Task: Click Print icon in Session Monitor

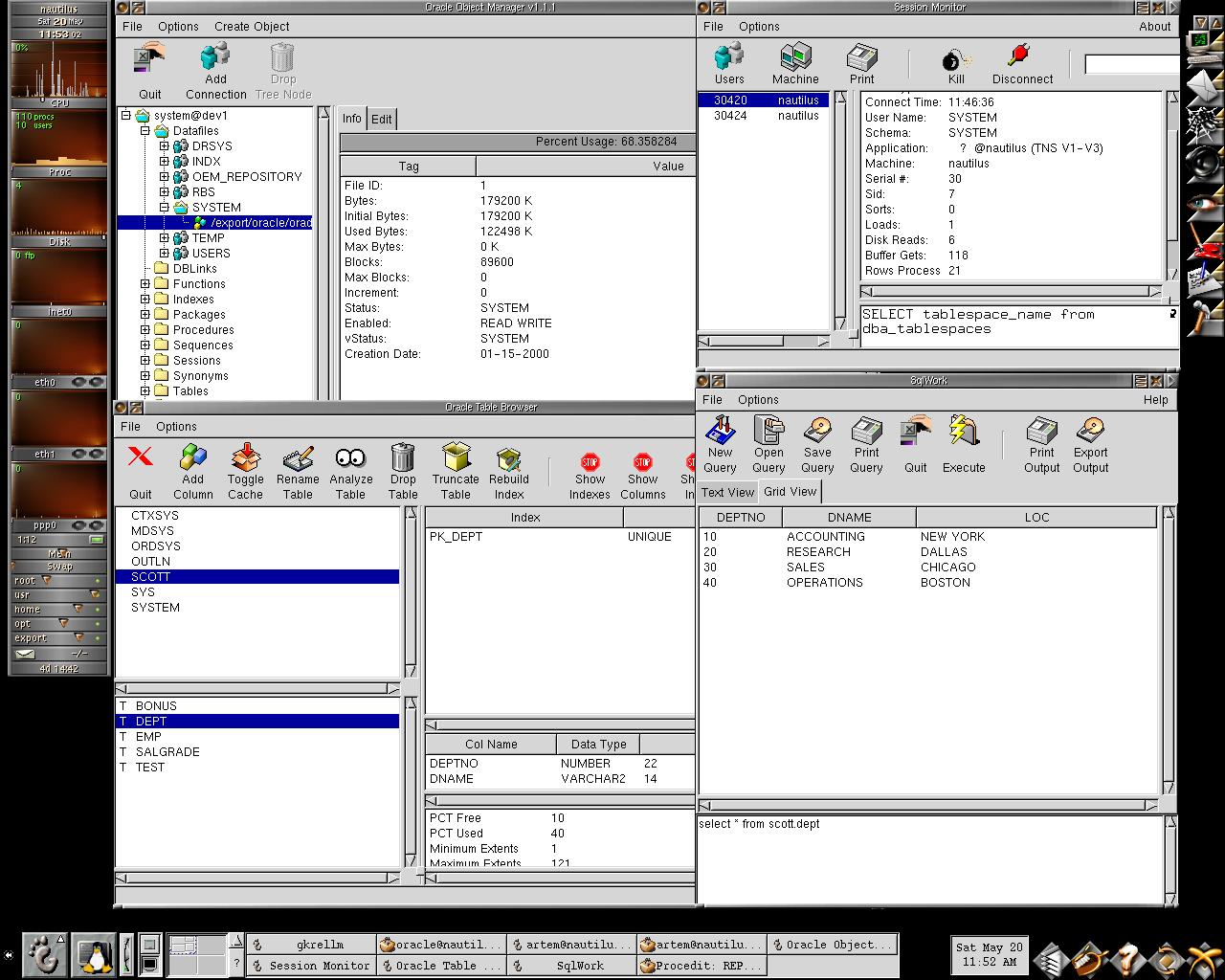Action: click(861, 57)
